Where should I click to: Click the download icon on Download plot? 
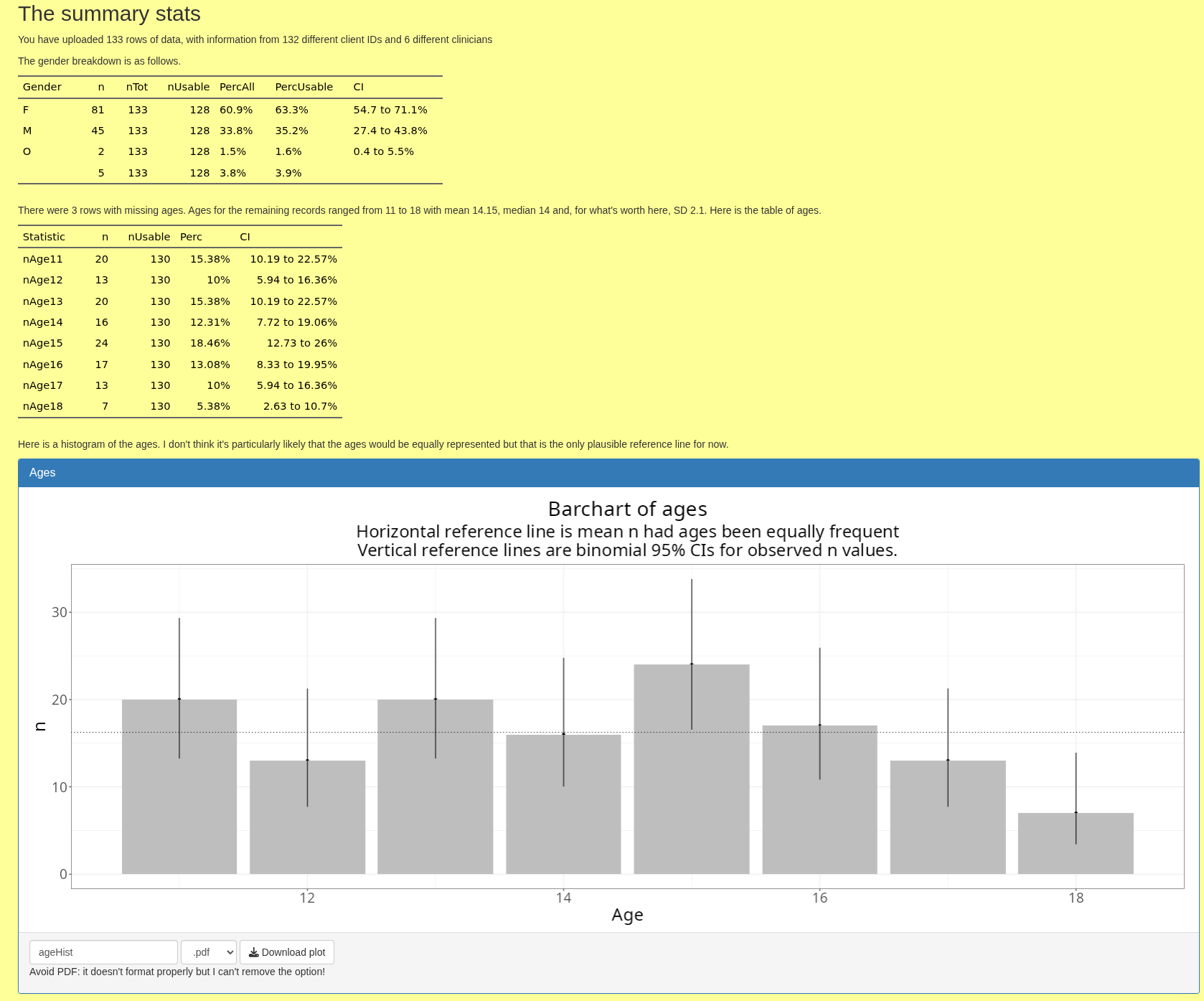(253, 952)
